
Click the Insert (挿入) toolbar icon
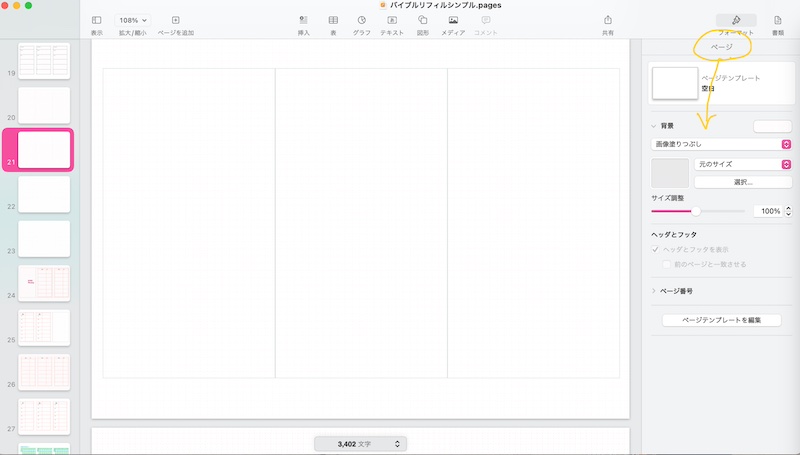click(x=303, y=20)
